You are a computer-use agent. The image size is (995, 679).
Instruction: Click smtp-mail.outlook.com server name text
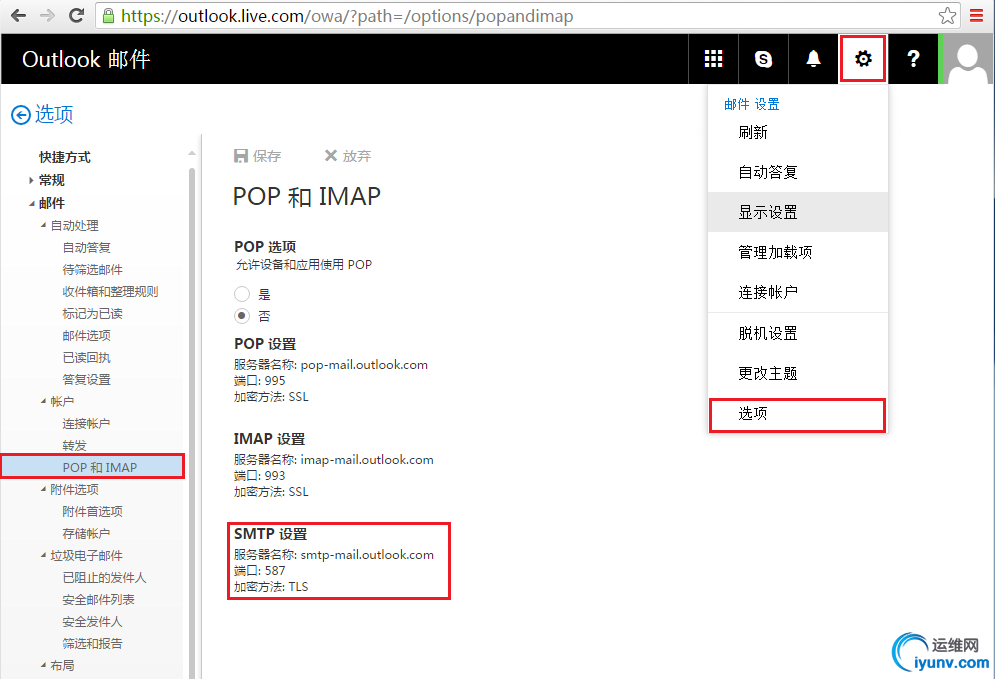tap(367, 555)
